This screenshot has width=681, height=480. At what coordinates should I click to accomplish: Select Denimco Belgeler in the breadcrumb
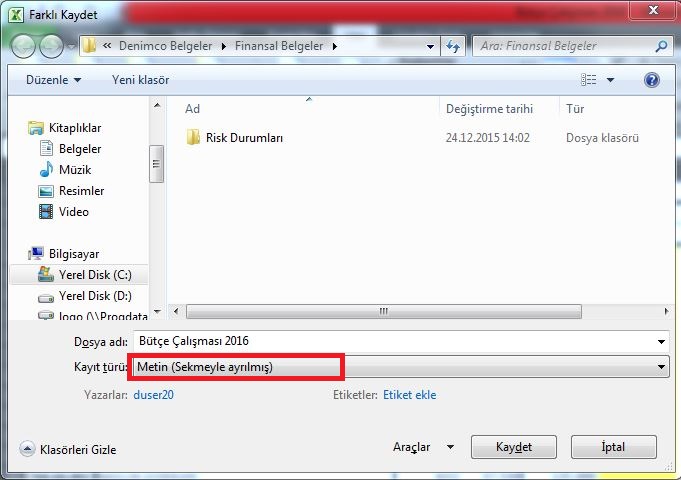click(165, 46)
